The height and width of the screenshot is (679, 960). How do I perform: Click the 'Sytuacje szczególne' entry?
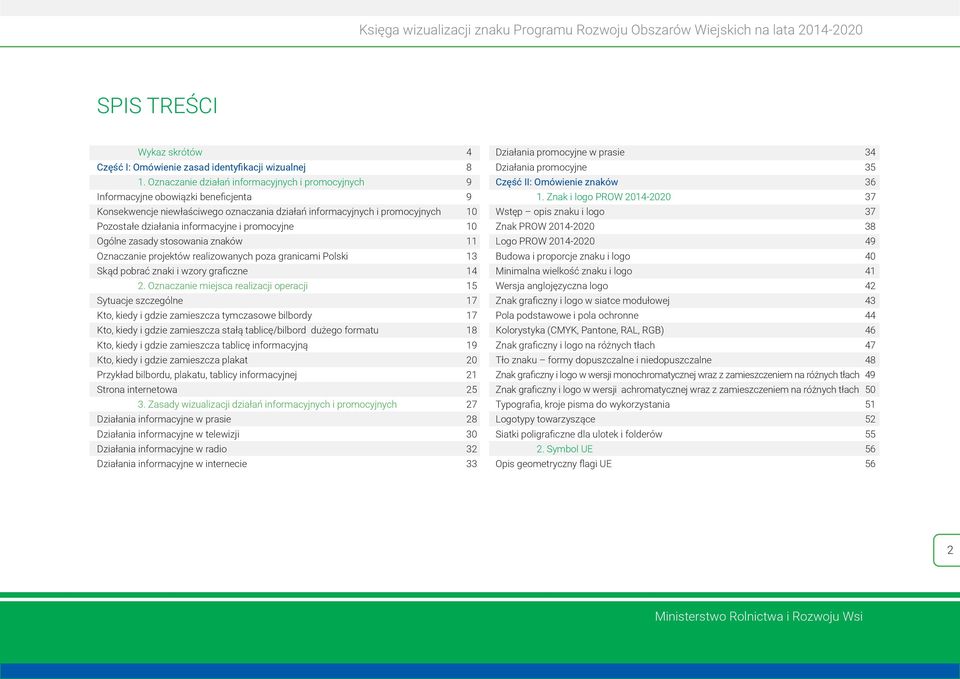coord(140,301)
